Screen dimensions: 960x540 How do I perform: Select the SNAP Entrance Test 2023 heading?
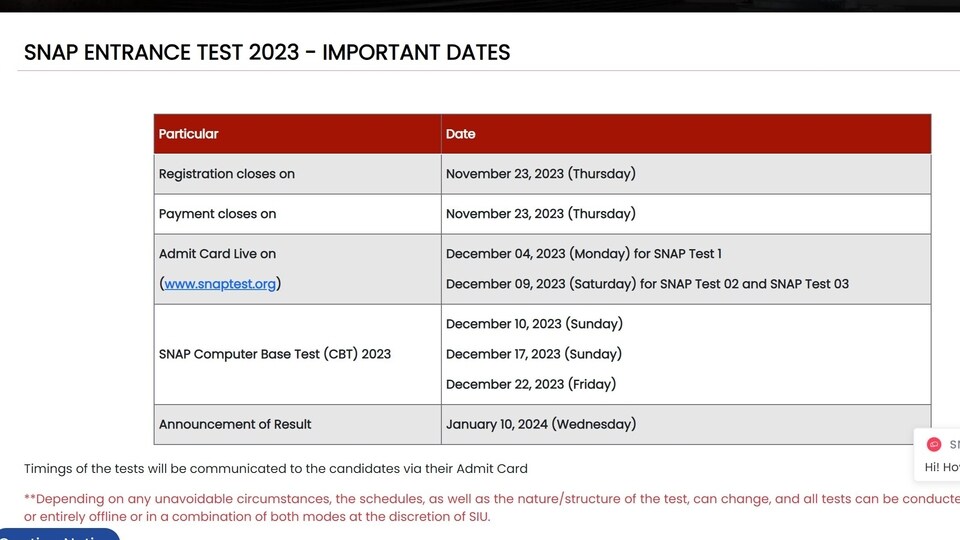267,53
